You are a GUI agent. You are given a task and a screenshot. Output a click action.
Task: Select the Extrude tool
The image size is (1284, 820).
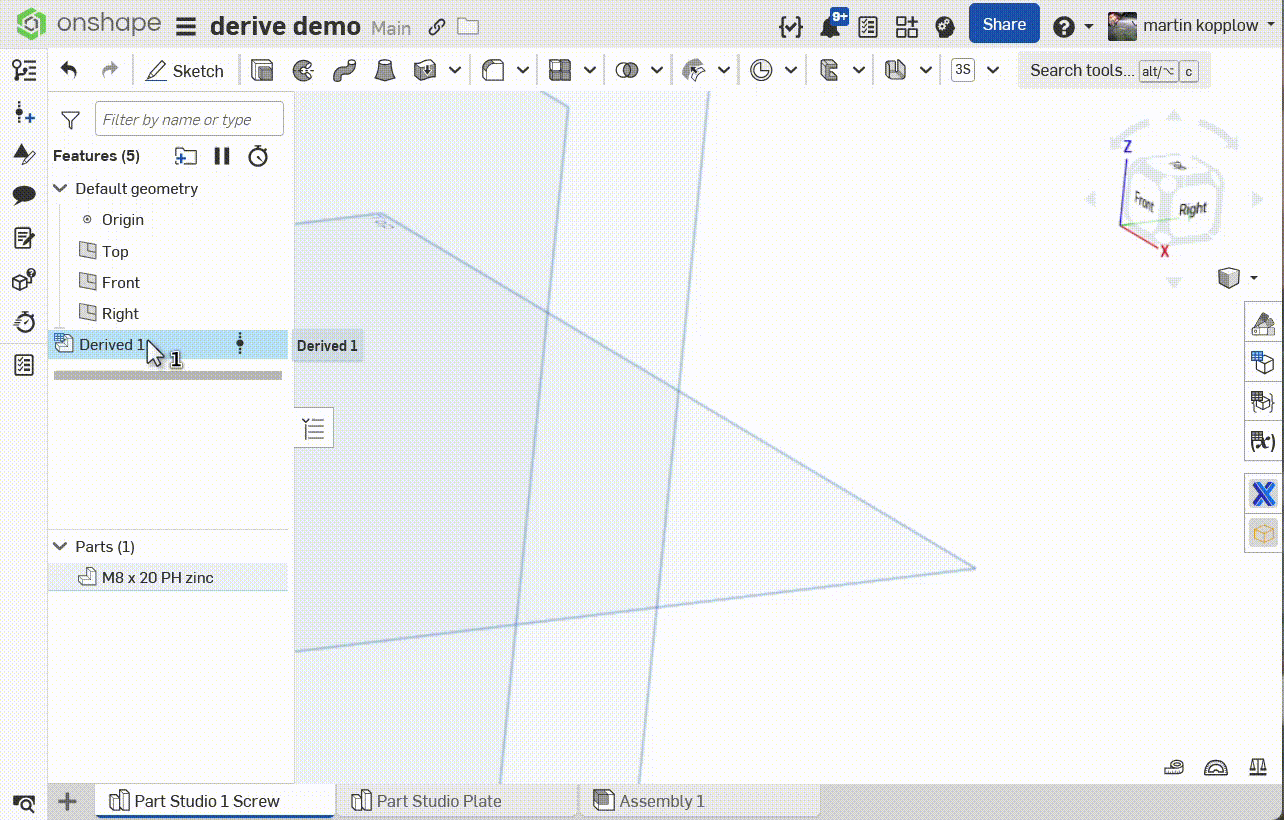(x=262, y=70)
